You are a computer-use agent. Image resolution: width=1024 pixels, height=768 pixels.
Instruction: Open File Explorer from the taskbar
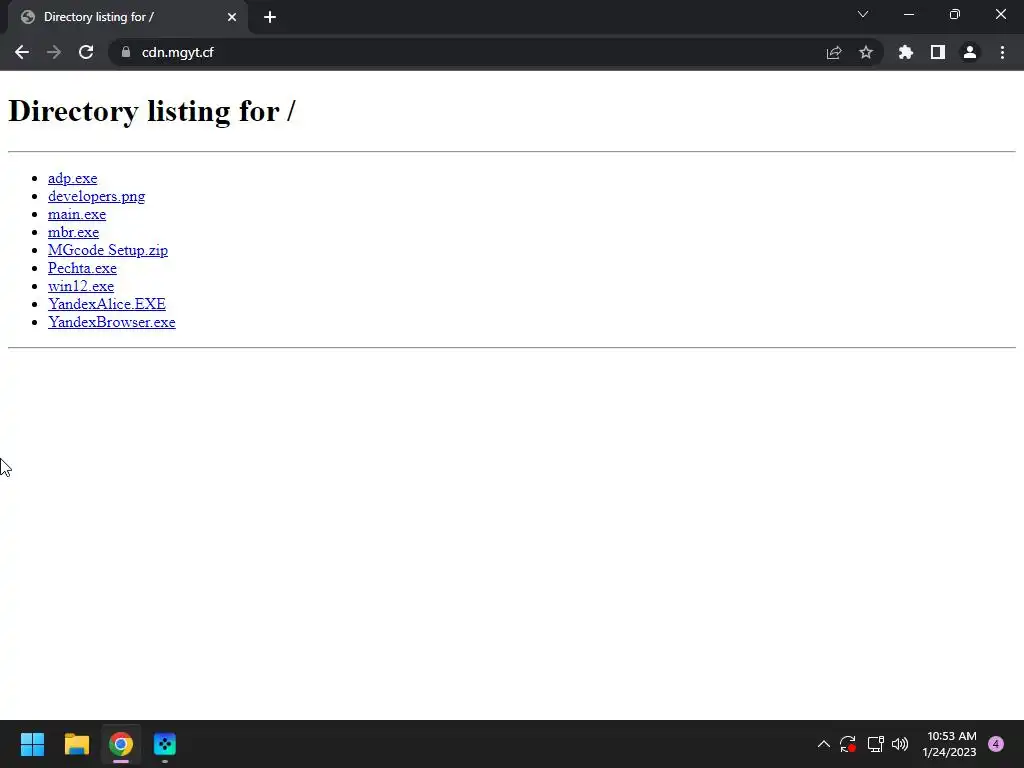pos(76,744)
